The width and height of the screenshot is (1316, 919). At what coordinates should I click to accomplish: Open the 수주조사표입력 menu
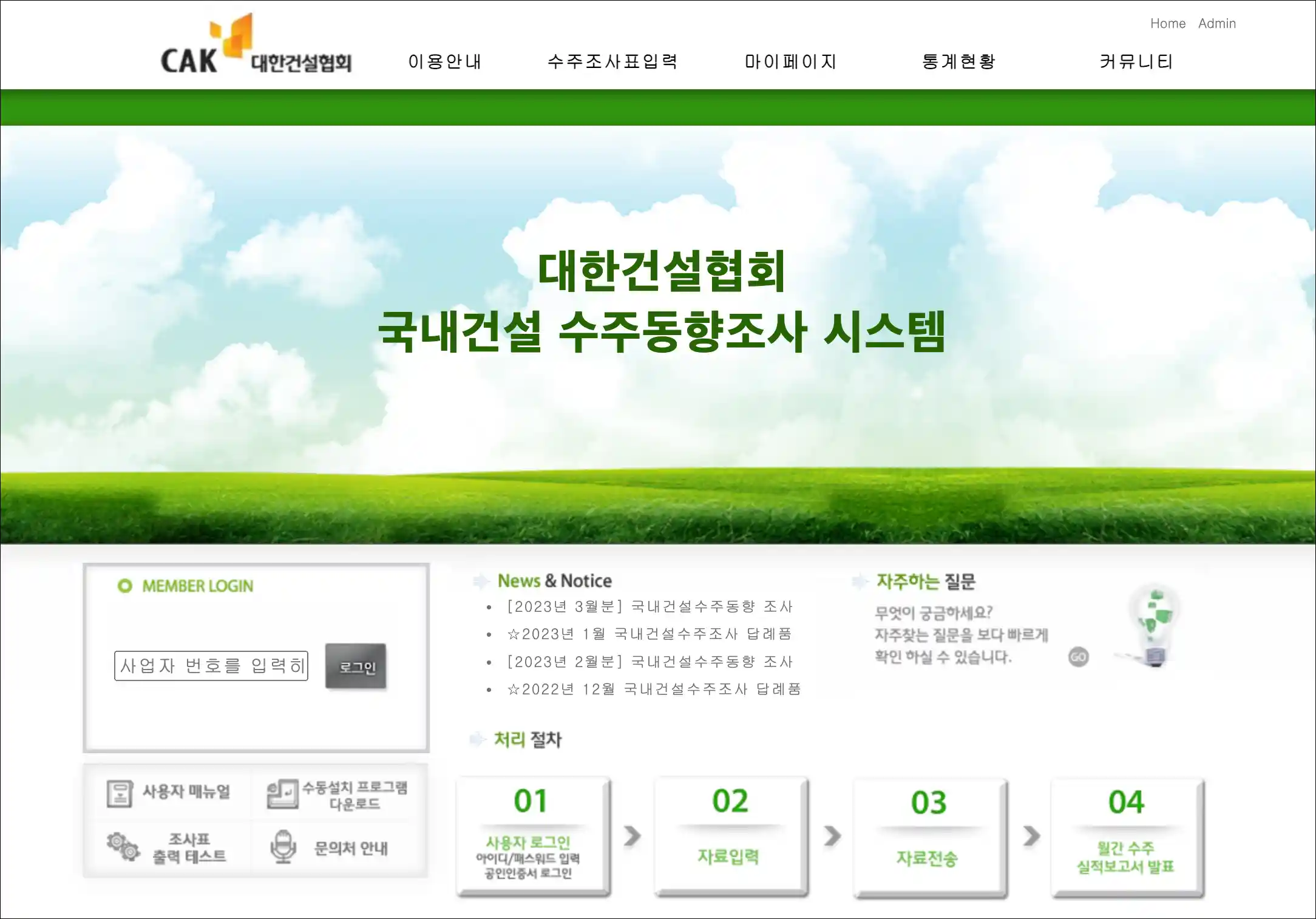click(x=612, y=62)
